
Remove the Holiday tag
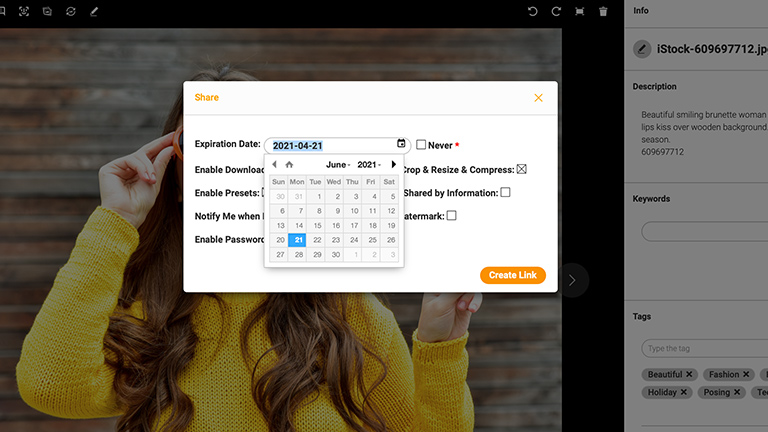click(x=684, y=392)
